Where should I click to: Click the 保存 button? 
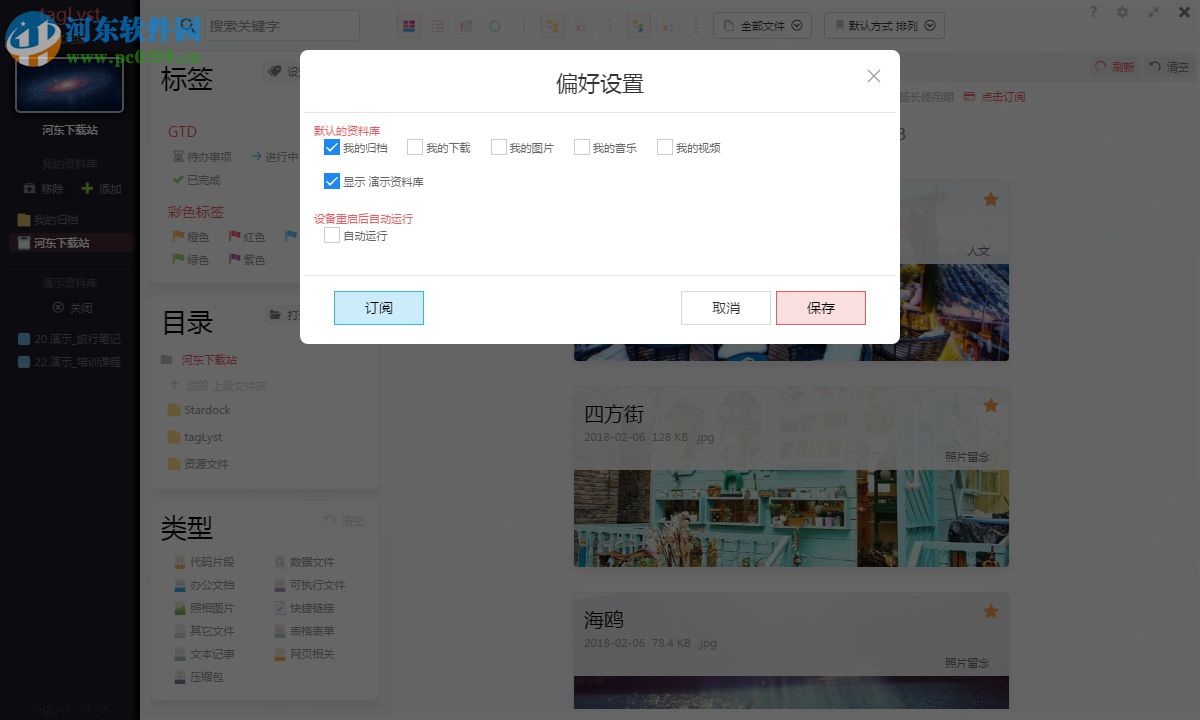(820, 308)
